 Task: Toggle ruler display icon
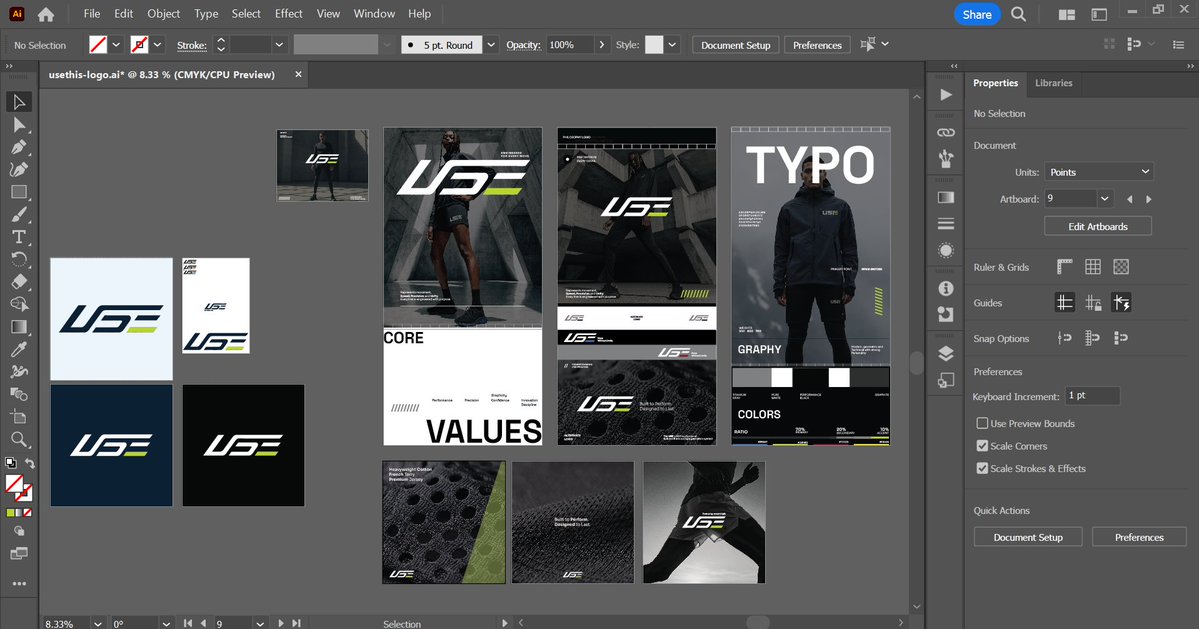click(1064, 267)
